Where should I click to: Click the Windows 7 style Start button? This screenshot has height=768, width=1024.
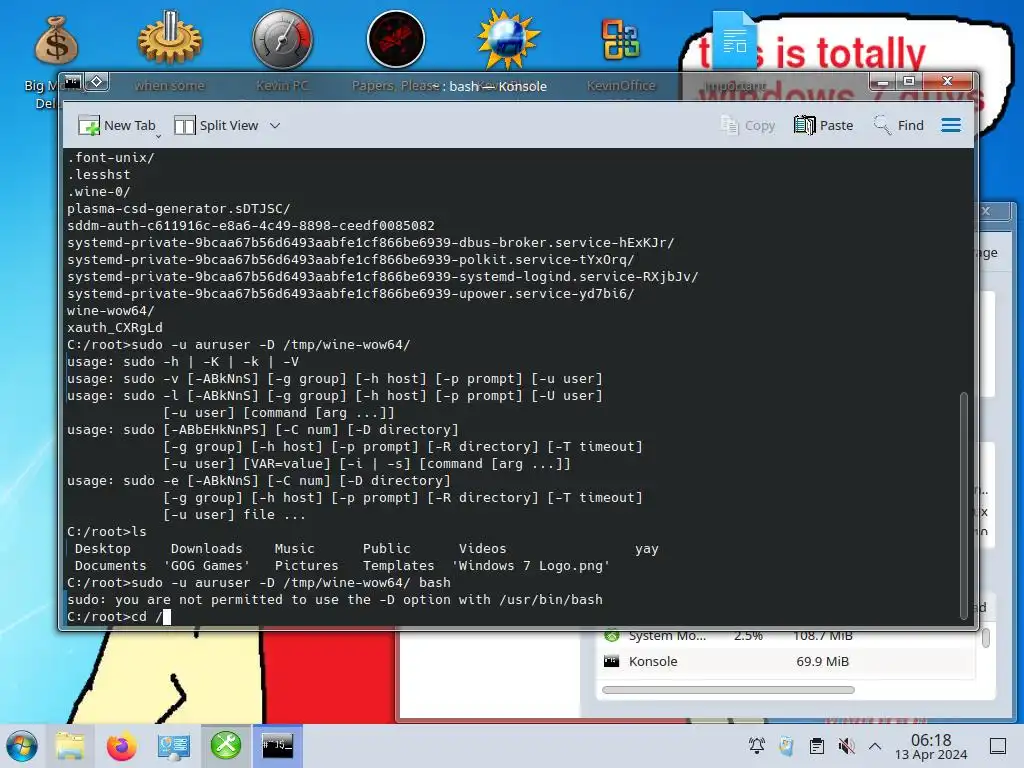(x=22, y=746)
